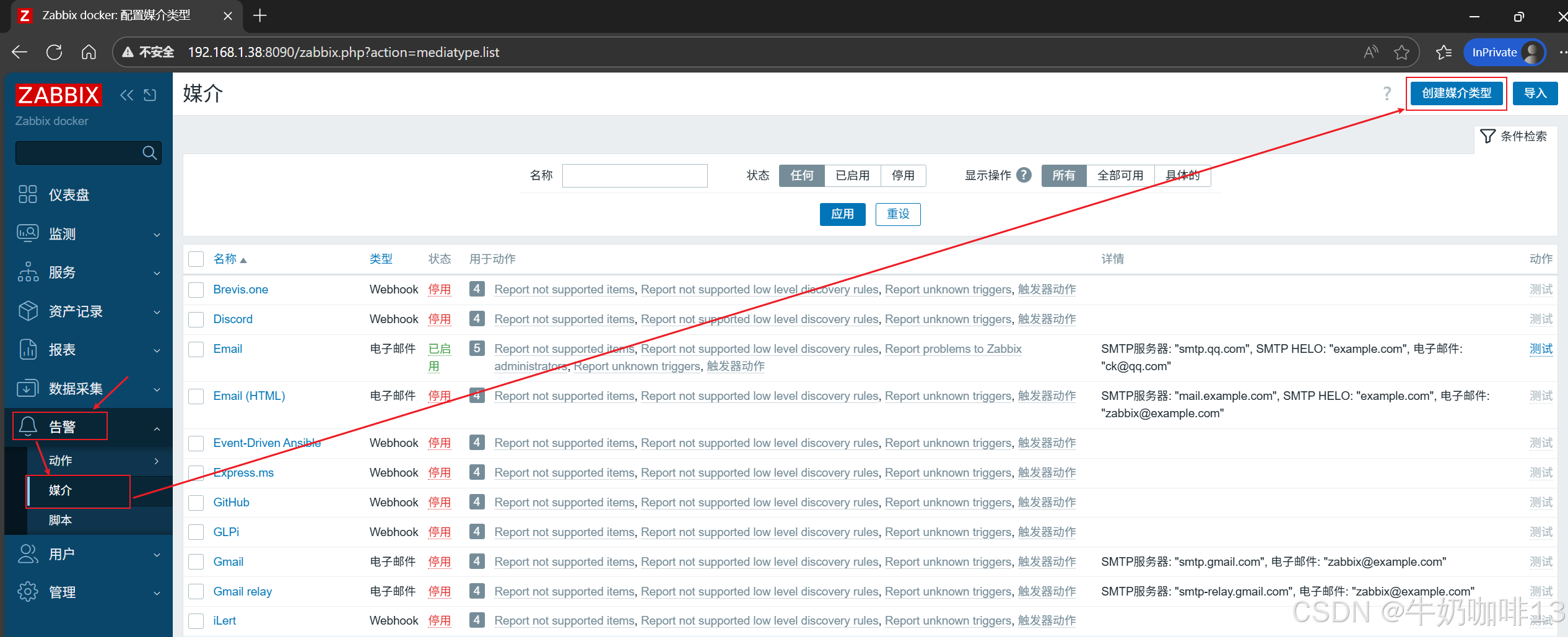Click the 告警 alerts bell icon
Screen dimensions: 1568x637
click(x=28, y=427)
